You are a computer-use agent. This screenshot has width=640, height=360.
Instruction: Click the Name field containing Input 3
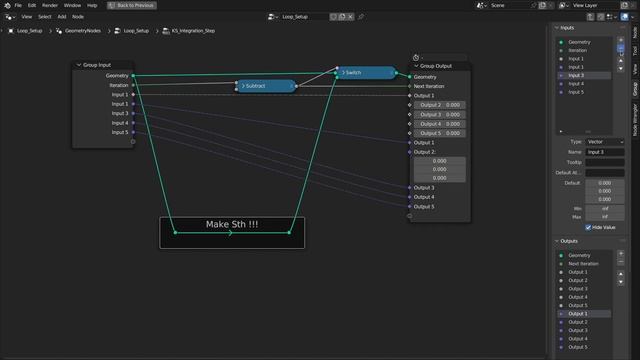pos(605,152)
